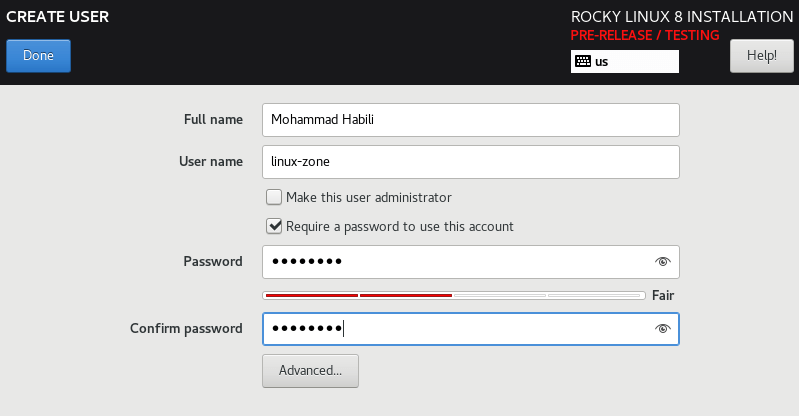The width and height of the screenshot is (799, 416).
Task: Focus the Confirm password input field
Action: [471, 329]
